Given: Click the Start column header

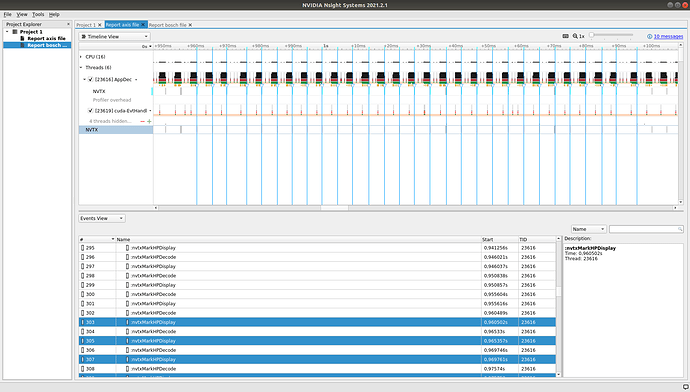Looking at the screenshot, I should point(500,239).
